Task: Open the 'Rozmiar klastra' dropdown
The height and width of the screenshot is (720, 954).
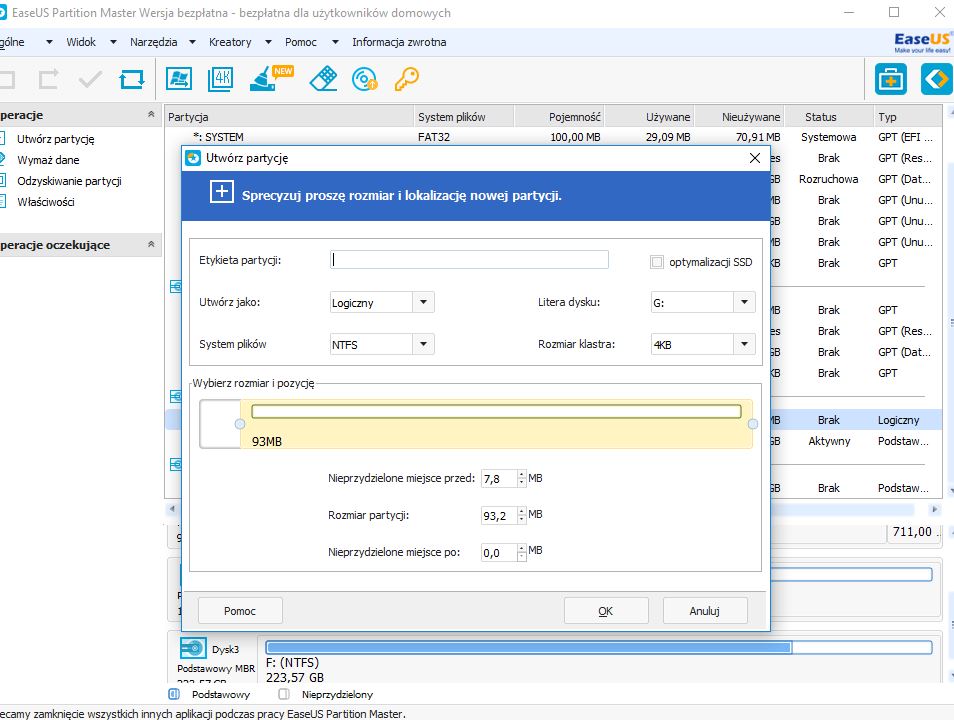Action: pos(744,345)
